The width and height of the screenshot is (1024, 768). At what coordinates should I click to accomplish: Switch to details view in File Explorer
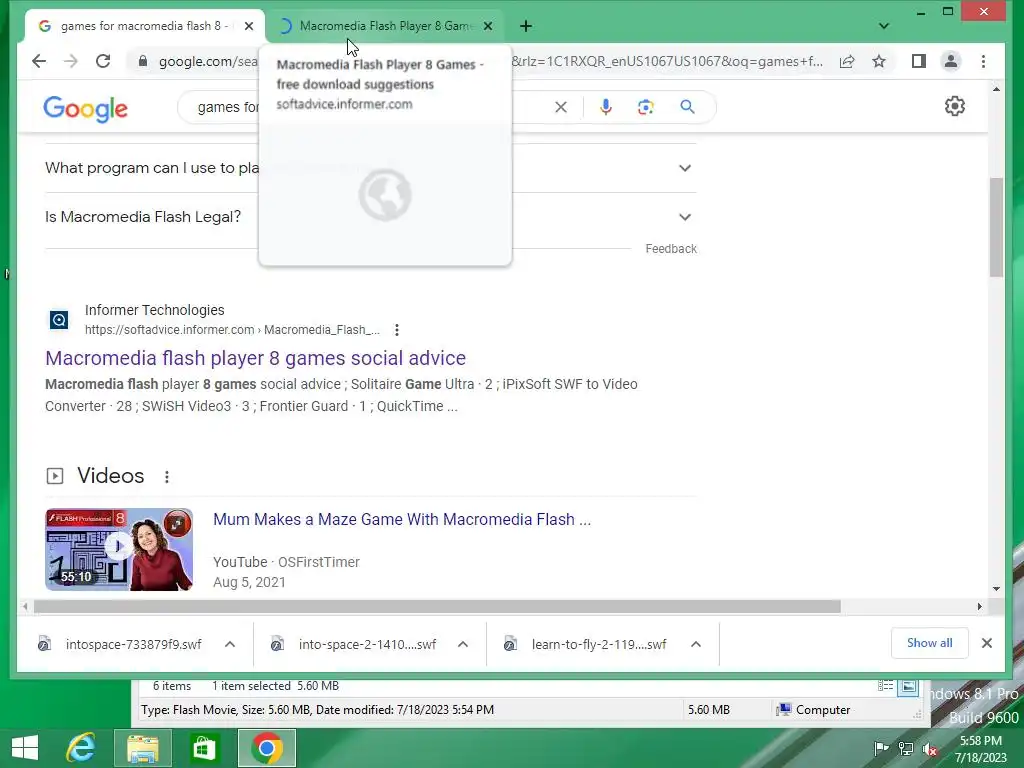tap(885, 686)
